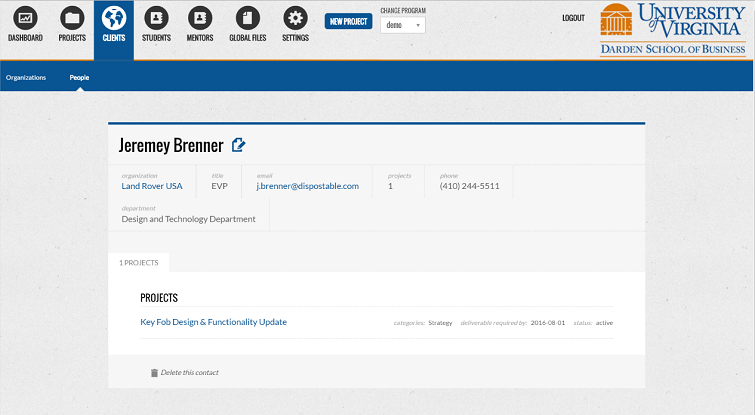The image size is (755, 415).
Task: Switch to the Organizations tab
Action: 26,77
